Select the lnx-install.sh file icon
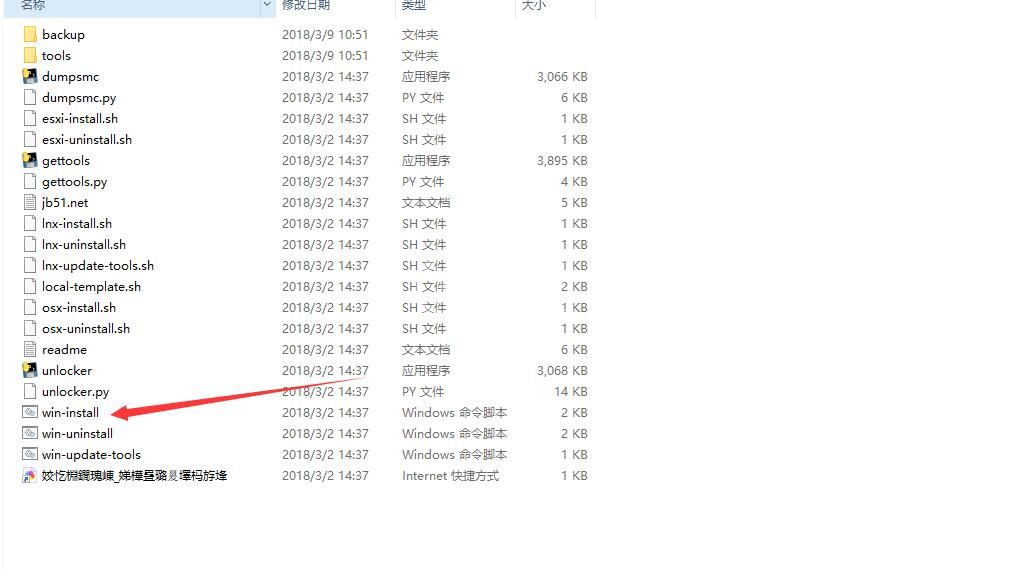 [x=29, y=223]
